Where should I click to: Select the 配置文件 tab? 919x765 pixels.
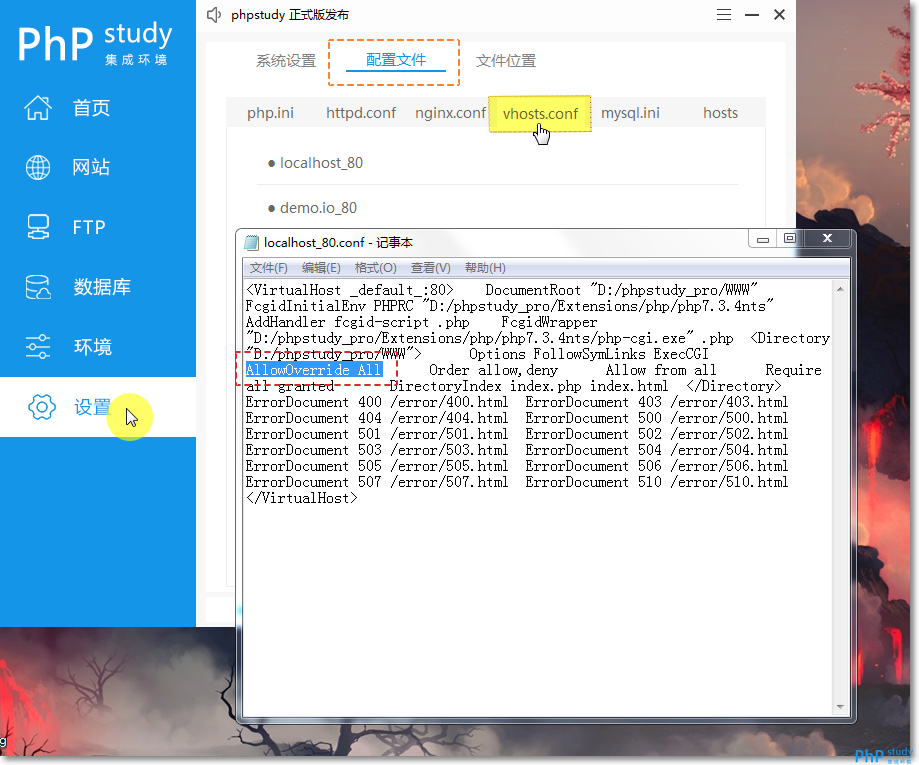click(396, 60)
